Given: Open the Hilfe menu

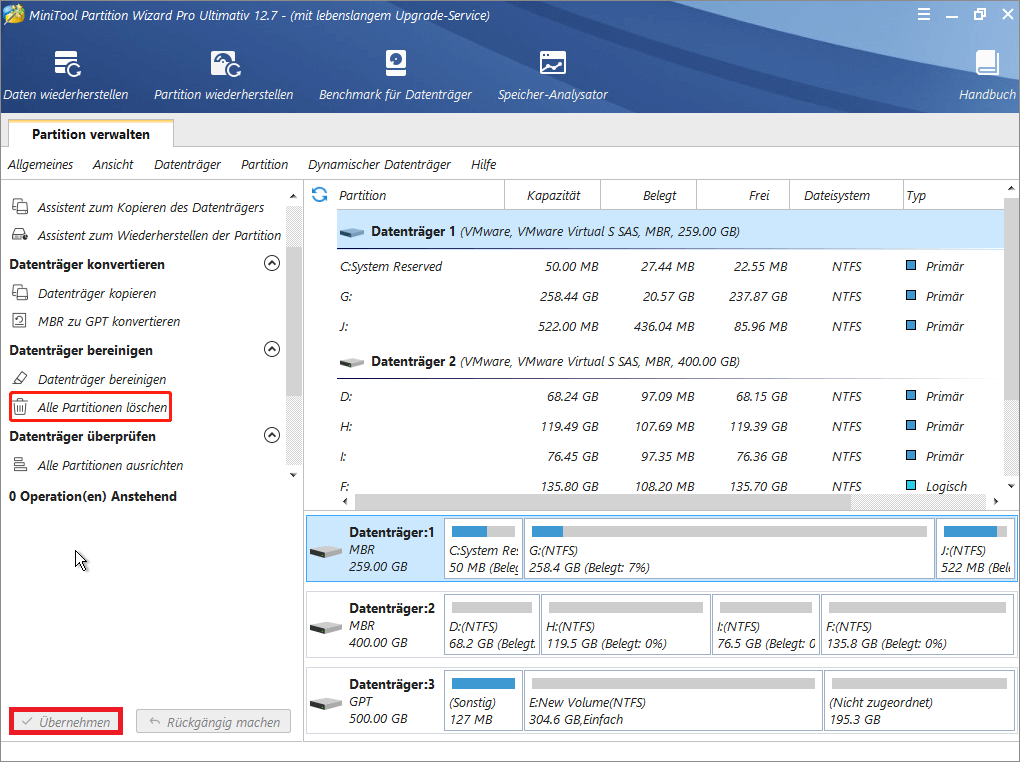Looking at the screenshot, I should 483,165.
